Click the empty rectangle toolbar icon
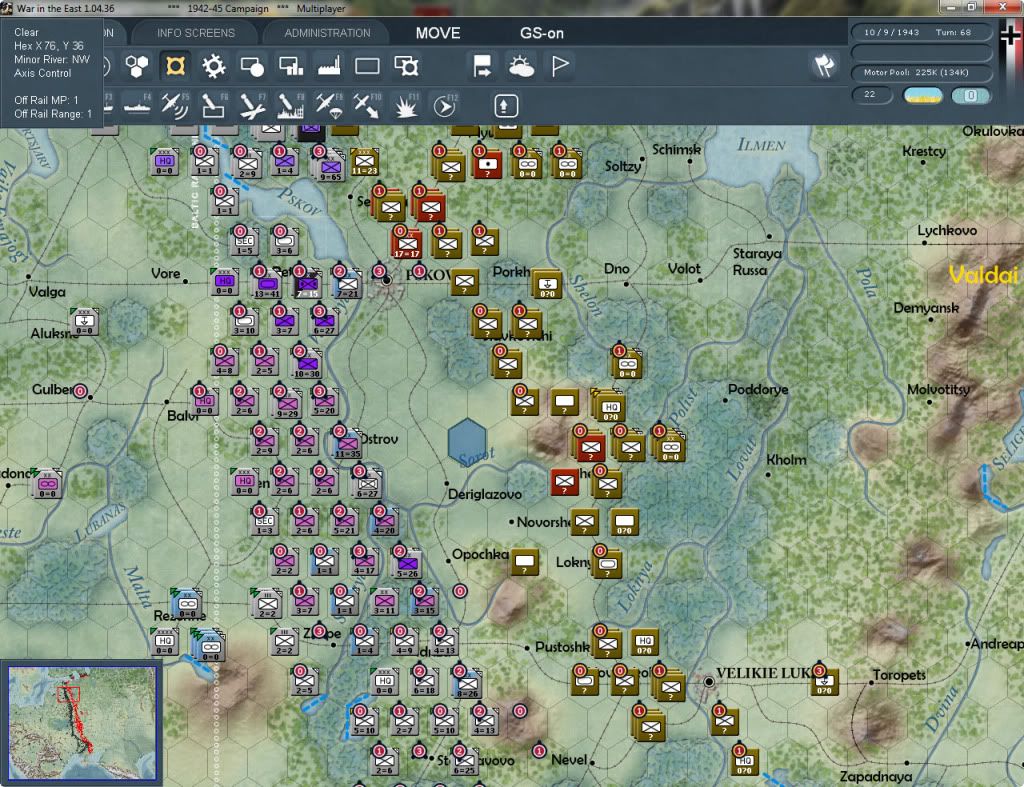The width and height of the screenshot is (1024, 787). 367,66
